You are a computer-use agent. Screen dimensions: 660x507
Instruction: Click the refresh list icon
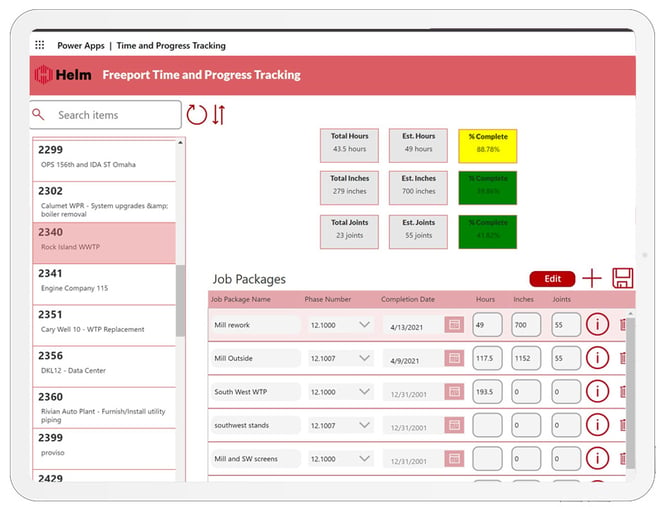pos(197,115)
